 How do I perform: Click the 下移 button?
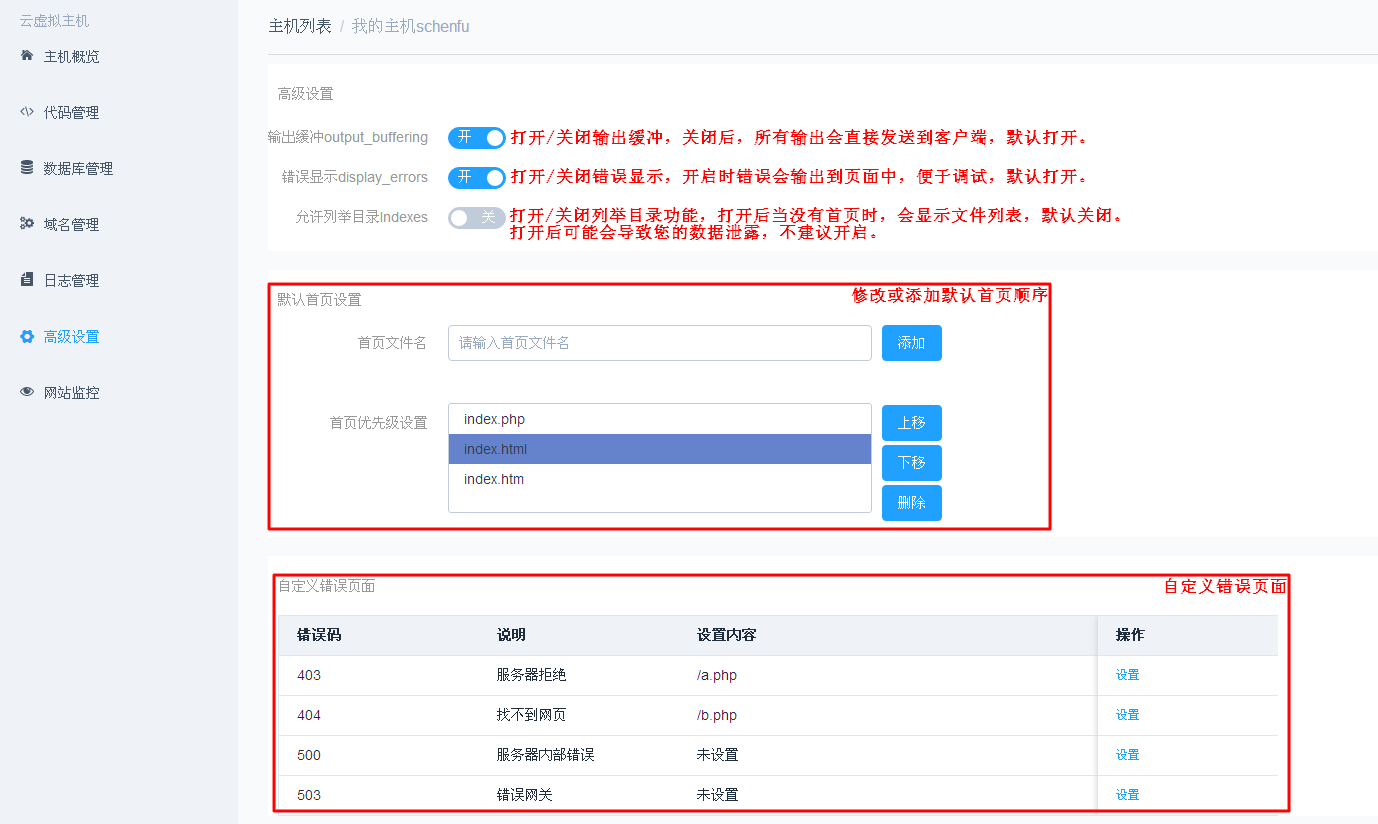pyautogui.click(x=912, y=463)
